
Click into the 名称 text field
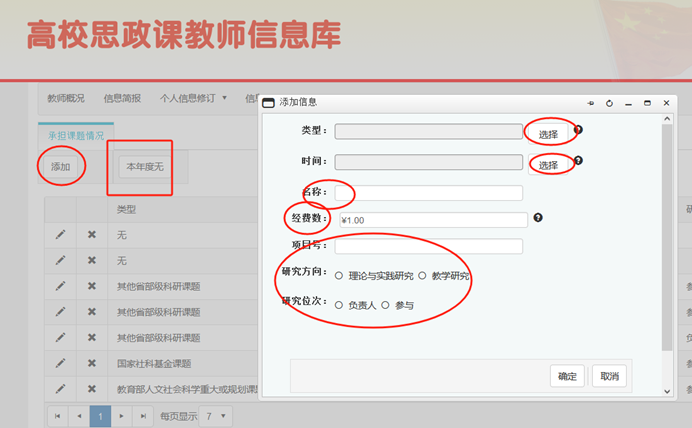tap(428, 193)
